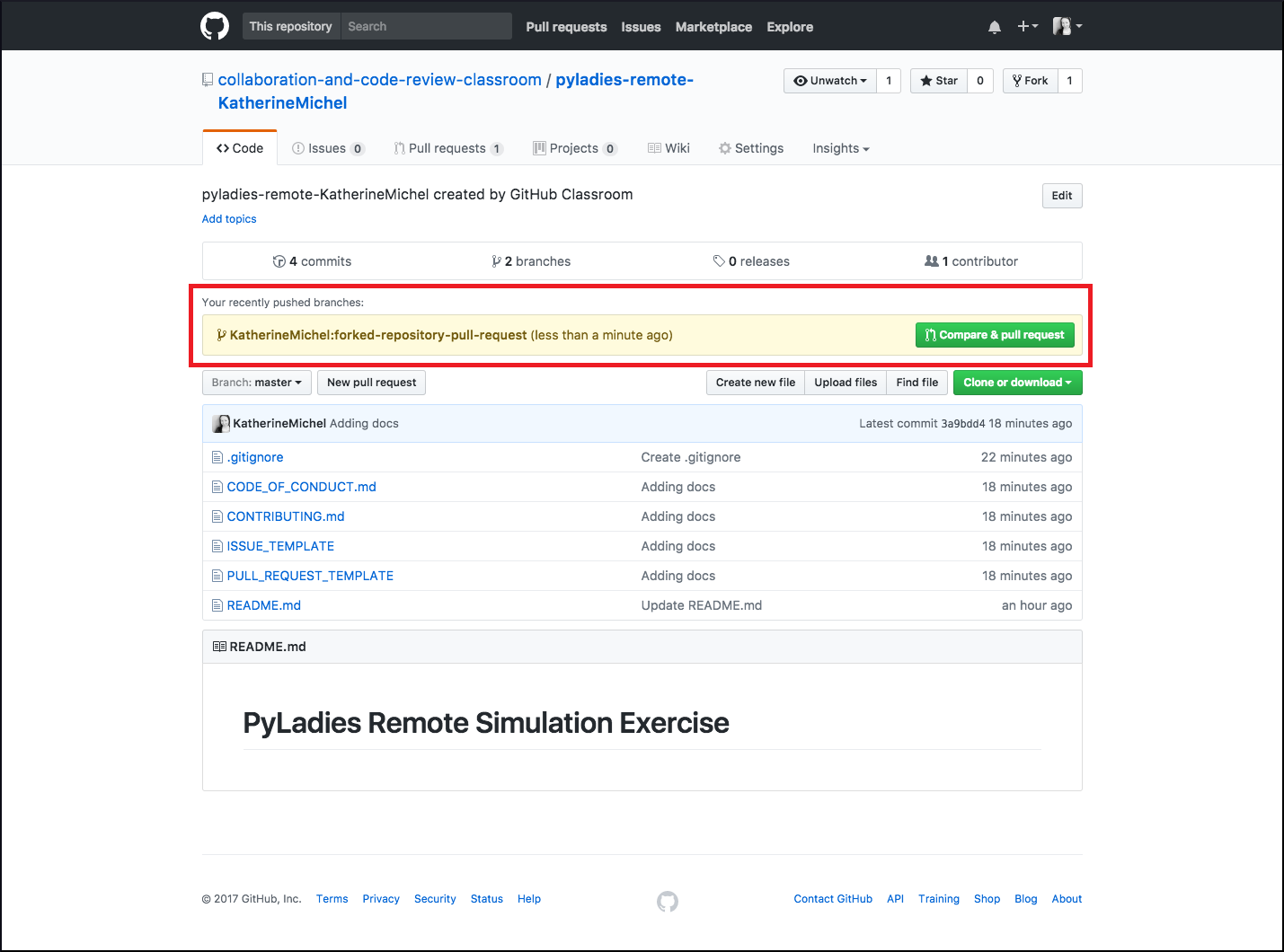Click the branch icon in recently pushed banner
Screen dimensions: 1284x952
pos(221,335)
